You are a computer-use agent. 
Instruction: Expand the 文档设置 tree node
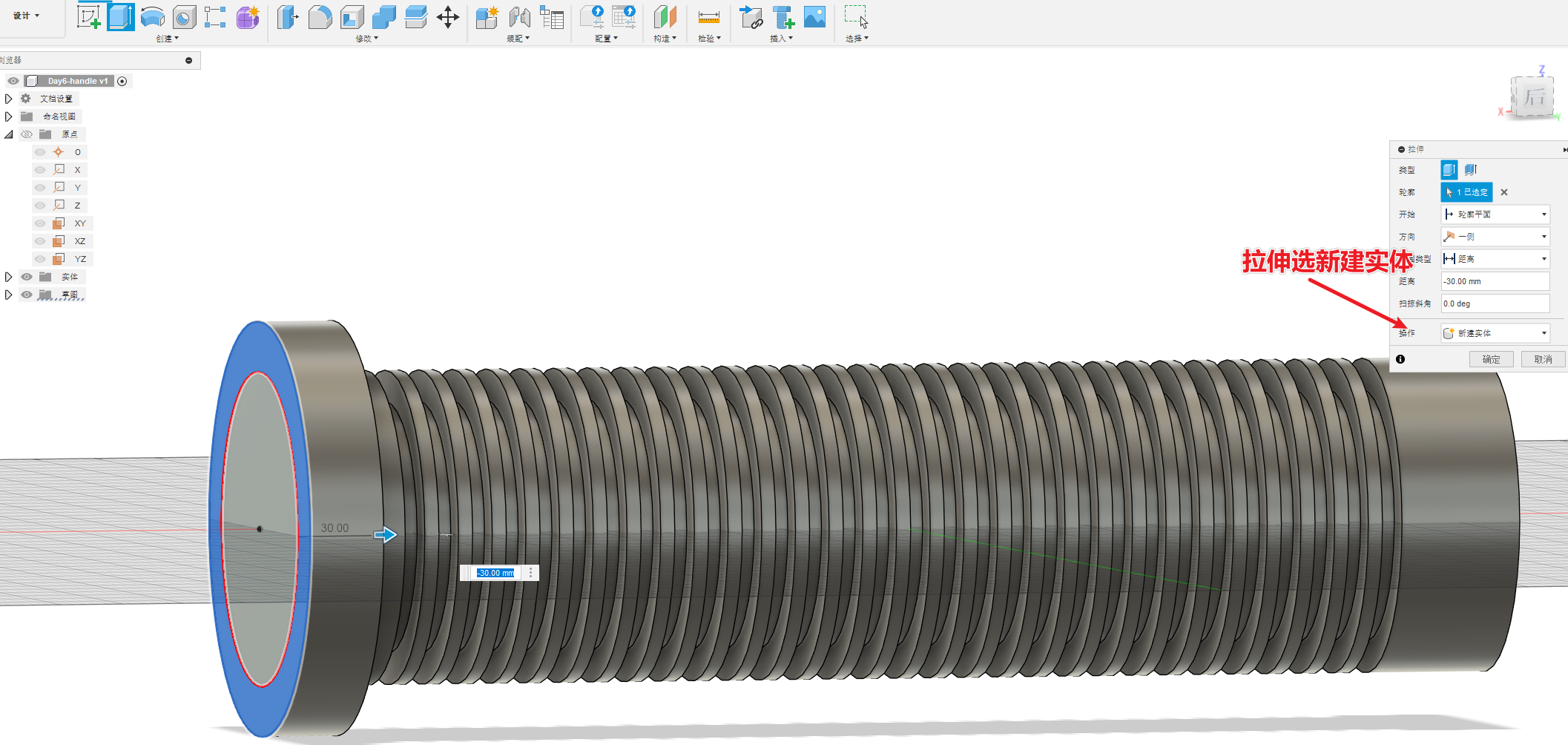pos(9,99)
